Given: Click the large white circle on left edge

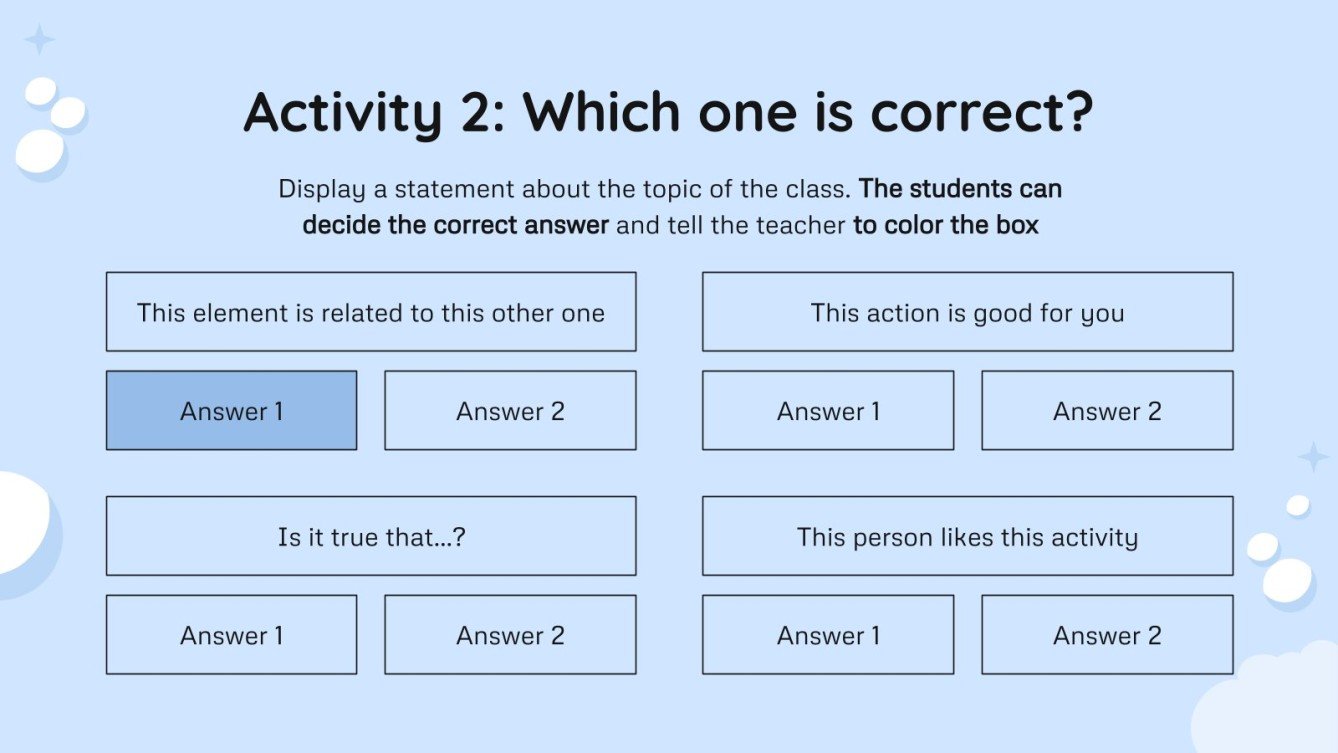Looking at the screenshot, I should (x=18, y=525).
